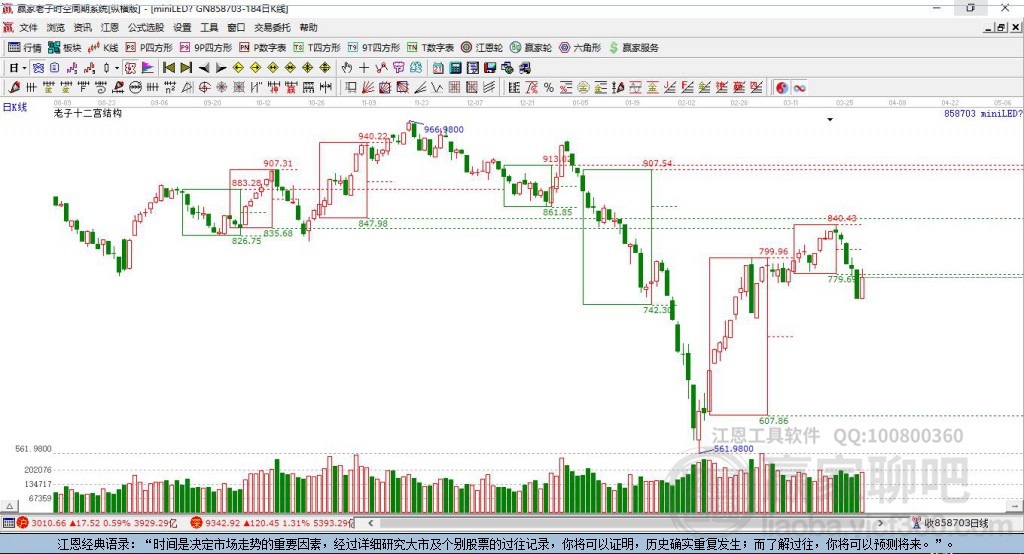The image size is (1024, 554).
Task: Select the percent % line tool
Action: click(x=549, y=88)
